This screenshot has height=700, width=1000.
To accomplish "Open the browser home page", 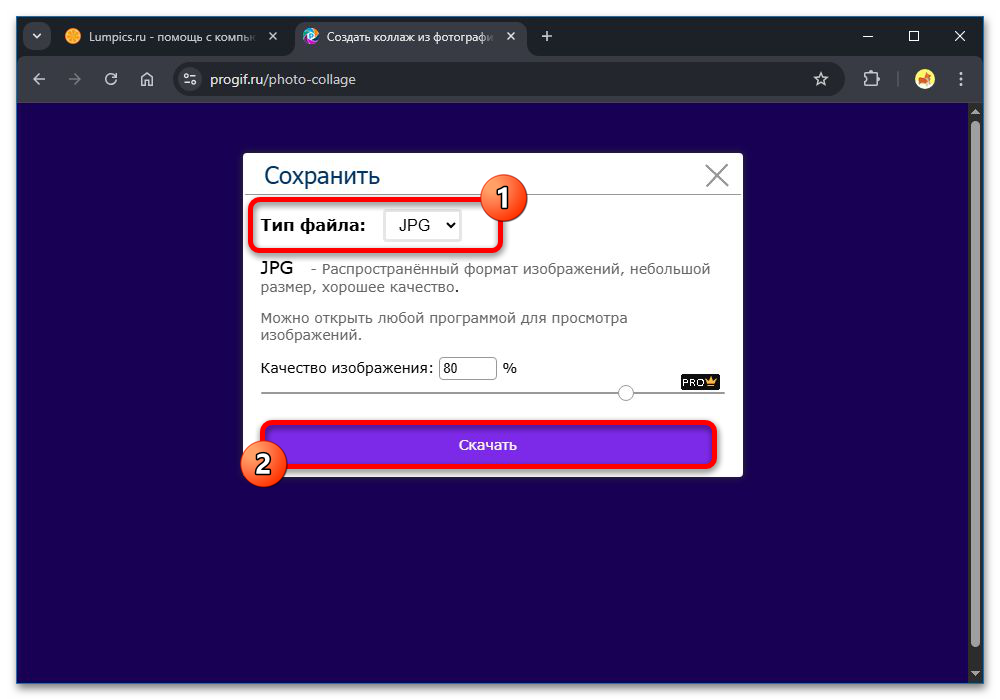I will (147, 79).
